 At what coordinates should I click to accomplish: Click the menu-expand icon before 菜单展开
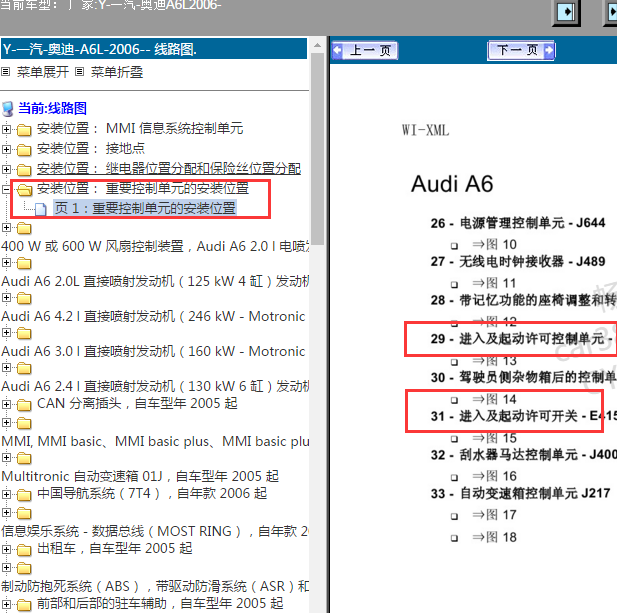pyautogui.click(x=6, y=72)
